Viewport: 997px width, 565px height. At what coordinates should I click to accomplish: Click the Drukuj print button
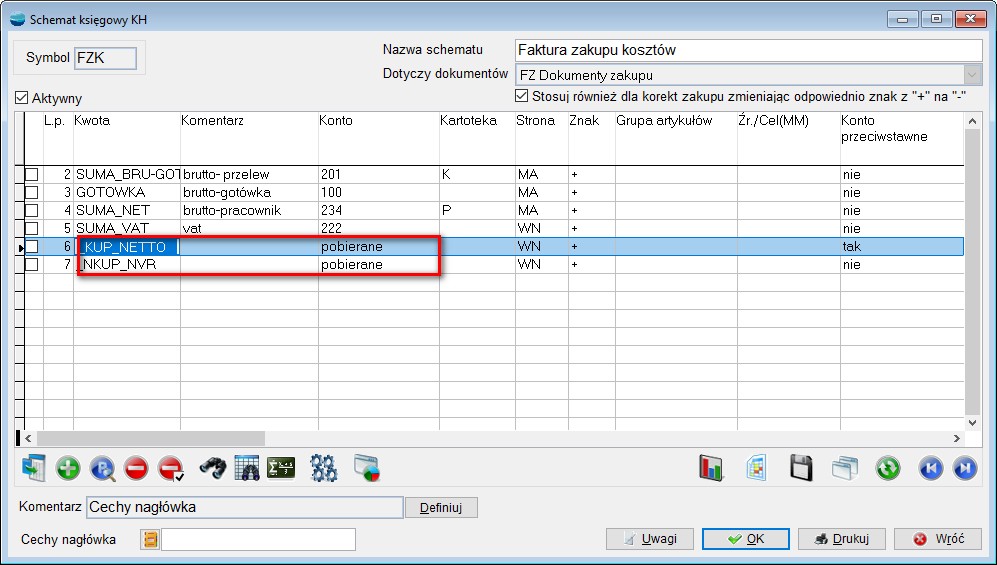(840, 539)
